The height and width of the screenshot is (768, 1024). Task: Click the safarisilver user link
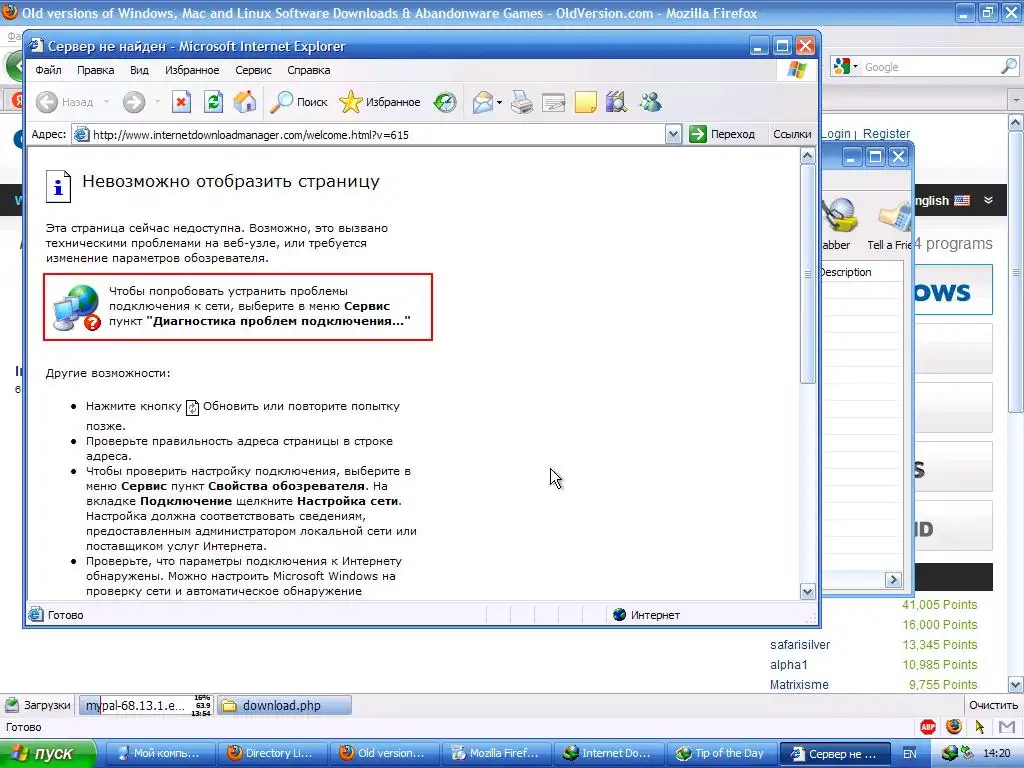[799, 645]
